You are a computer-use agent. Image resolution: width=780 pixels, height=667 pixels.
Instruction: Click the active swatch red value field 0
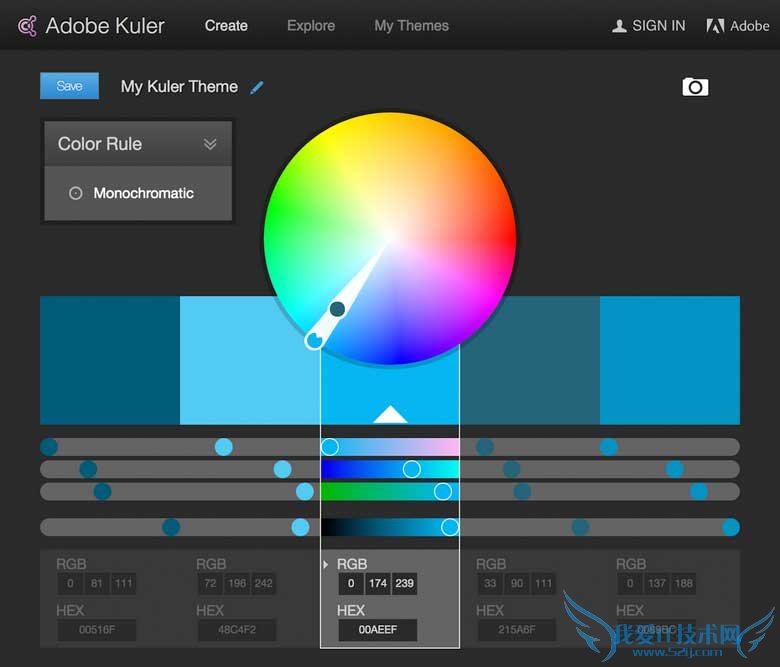(x=351, y=583)
